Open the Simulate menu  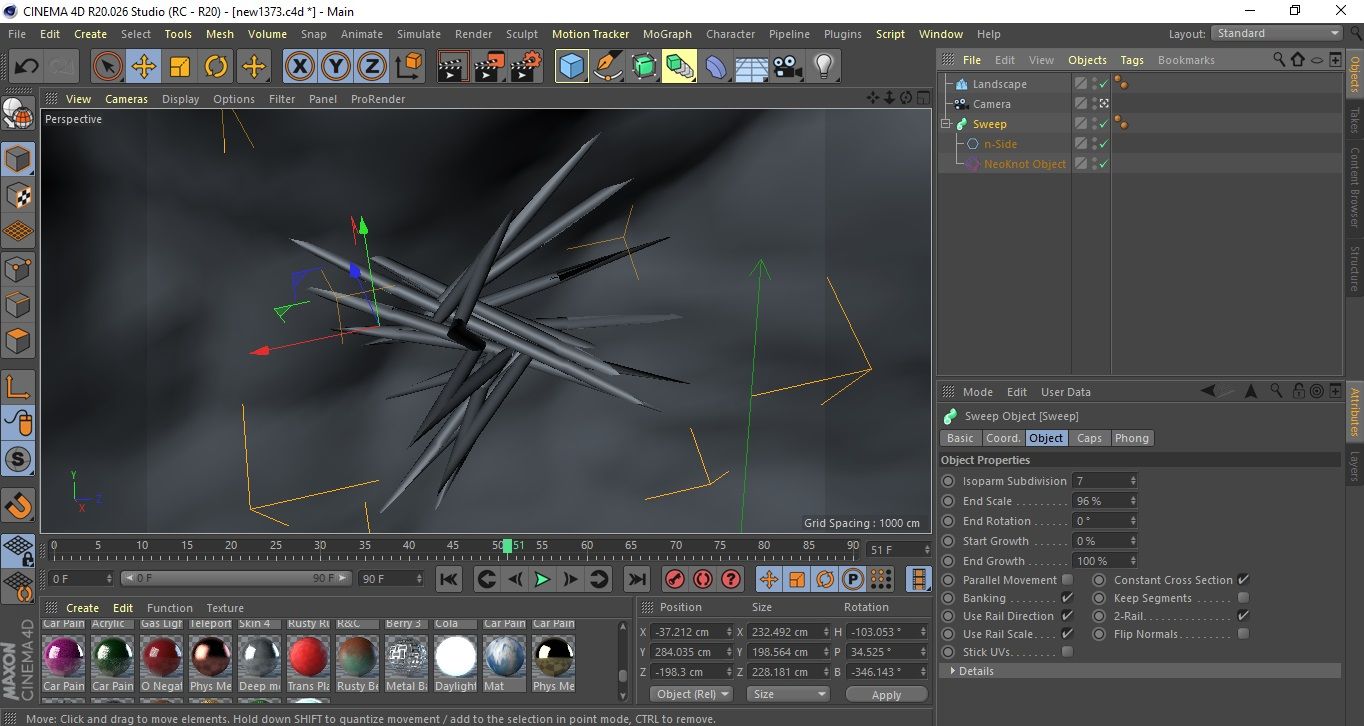pyautogui.click(x=419, y=34)
